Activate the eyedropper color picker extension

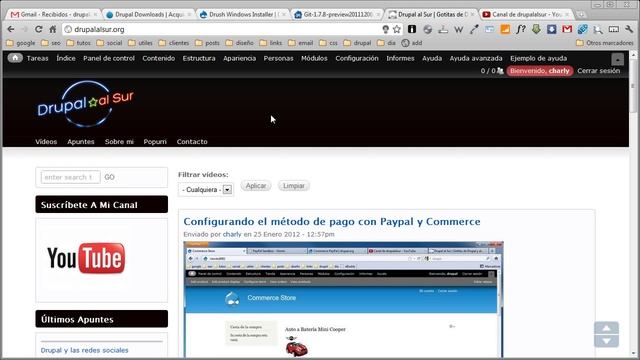pos(474,29)
